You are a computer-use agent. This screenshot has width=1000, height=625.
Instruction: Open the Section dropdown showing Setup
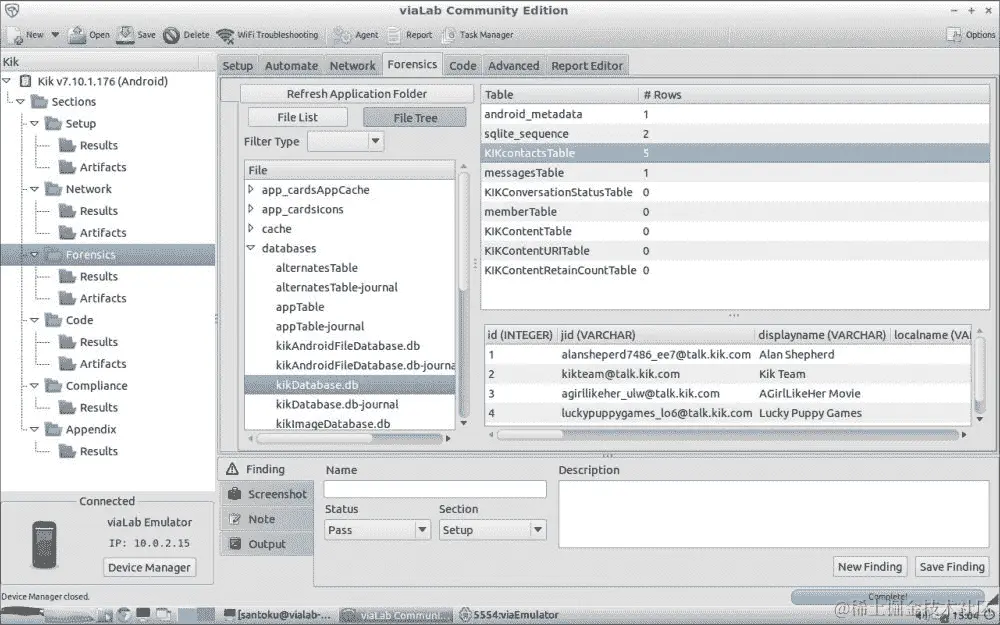coord(492,530)
